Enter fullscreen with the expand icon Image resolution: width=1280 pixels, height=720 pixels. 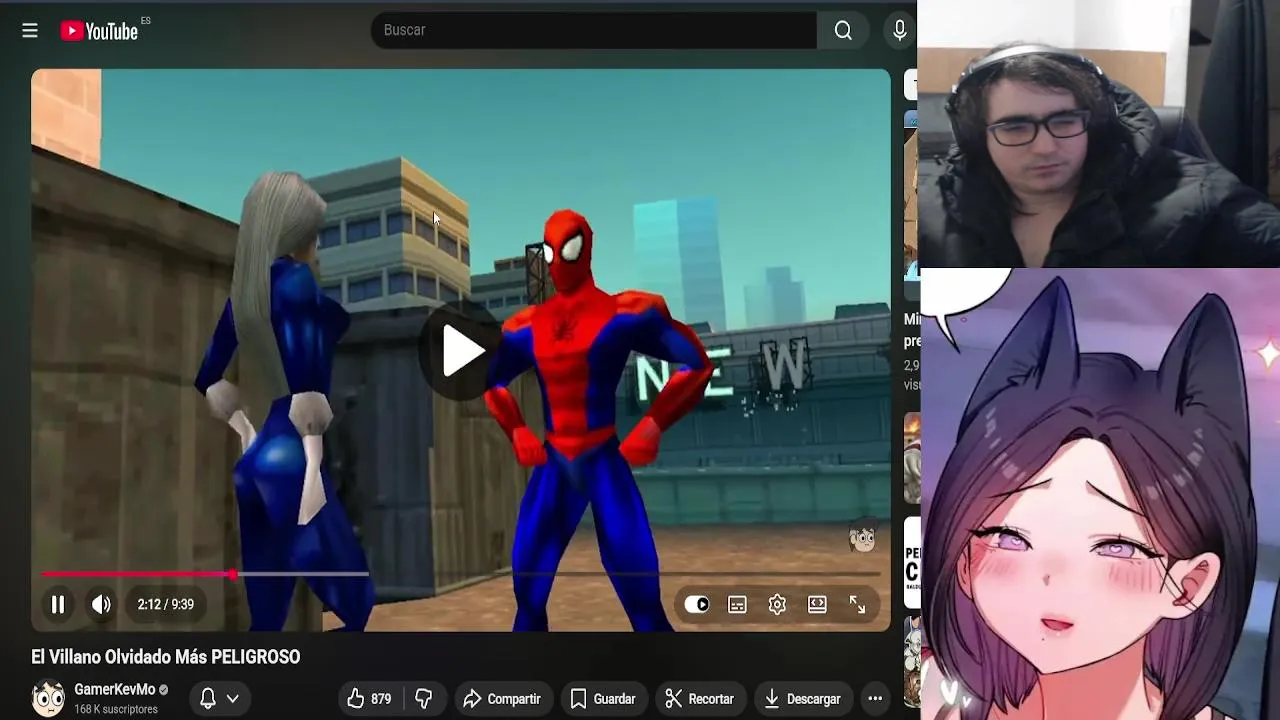click(857, 604)
